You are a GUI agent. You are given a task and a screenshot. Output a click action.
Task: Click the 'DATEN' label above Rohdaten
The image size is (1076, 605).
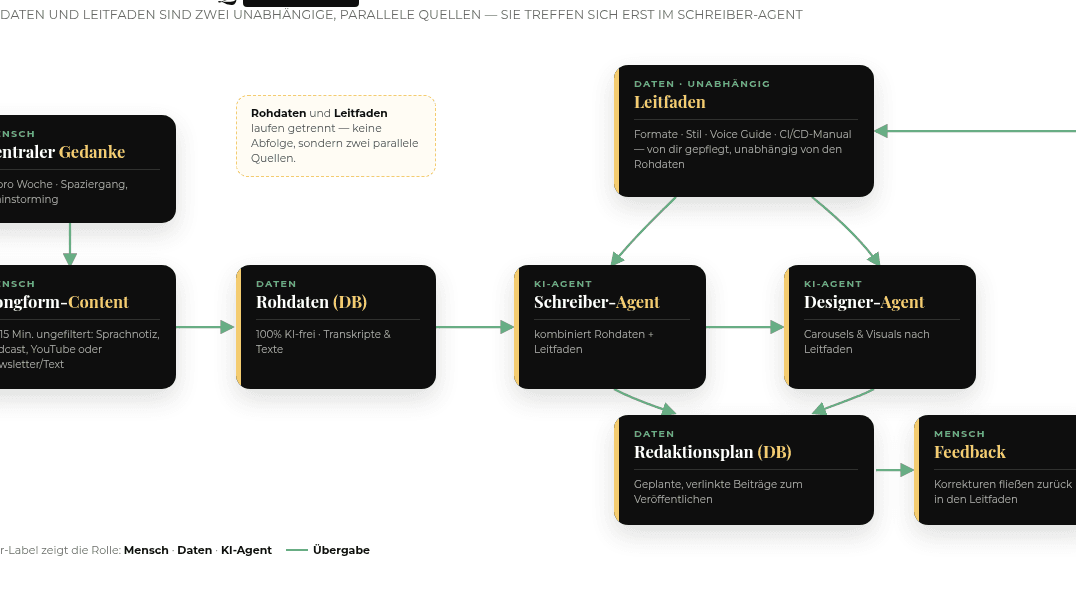click(276, 284)
